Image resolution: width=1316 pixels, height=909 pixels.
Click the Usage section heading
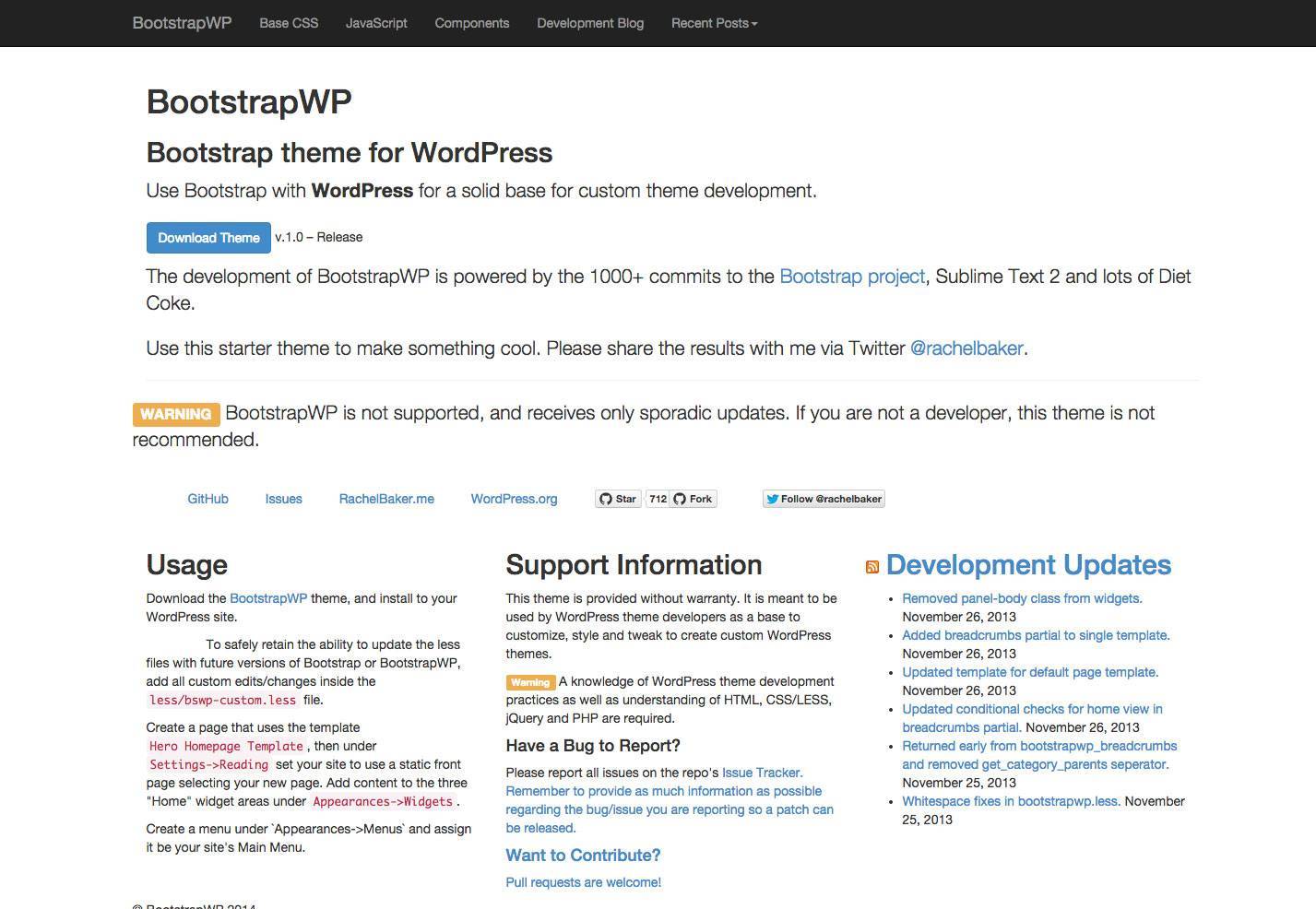[x=186, y=565]
